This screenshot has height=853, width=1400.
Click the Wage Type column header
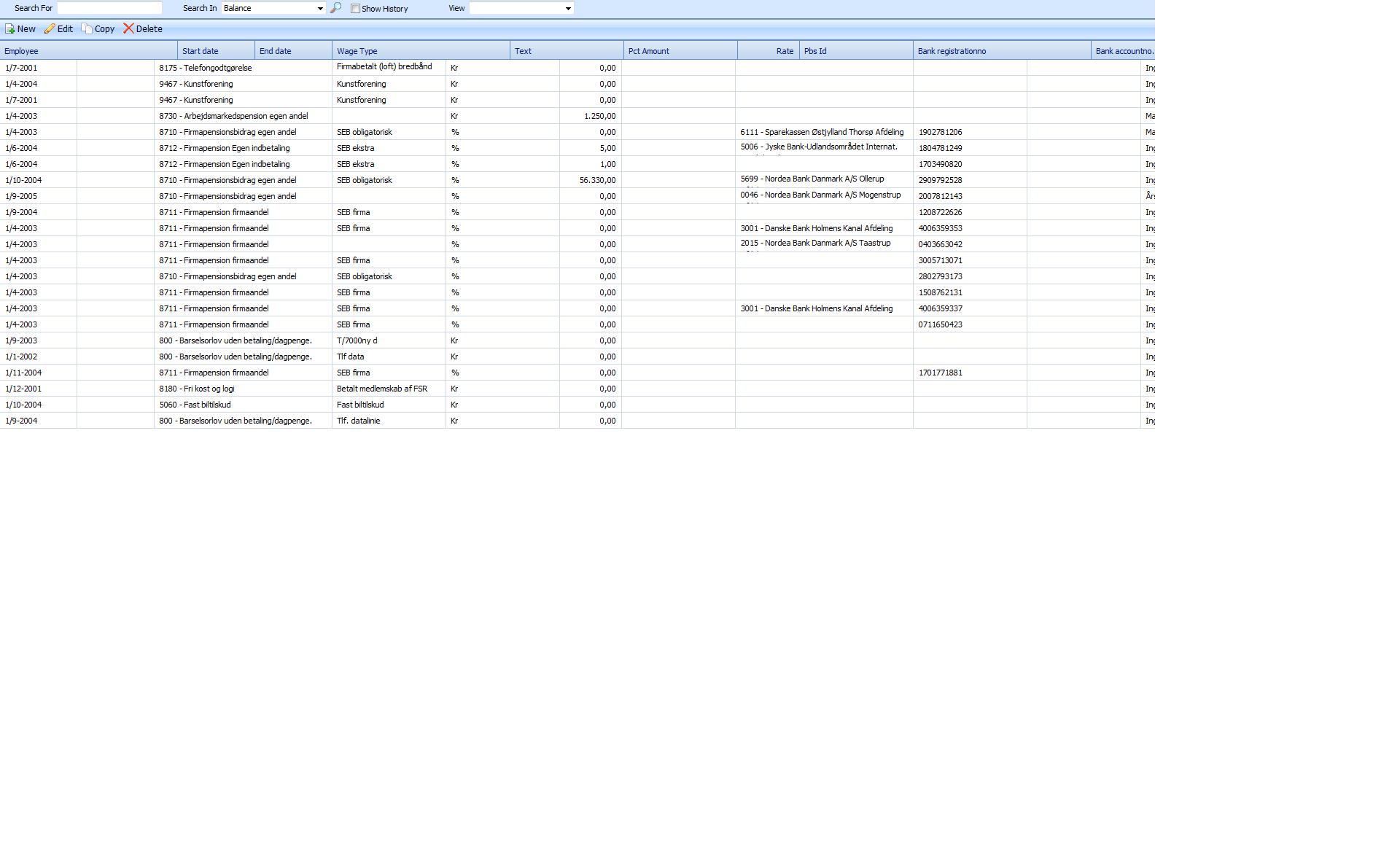[x=357, y=51]
